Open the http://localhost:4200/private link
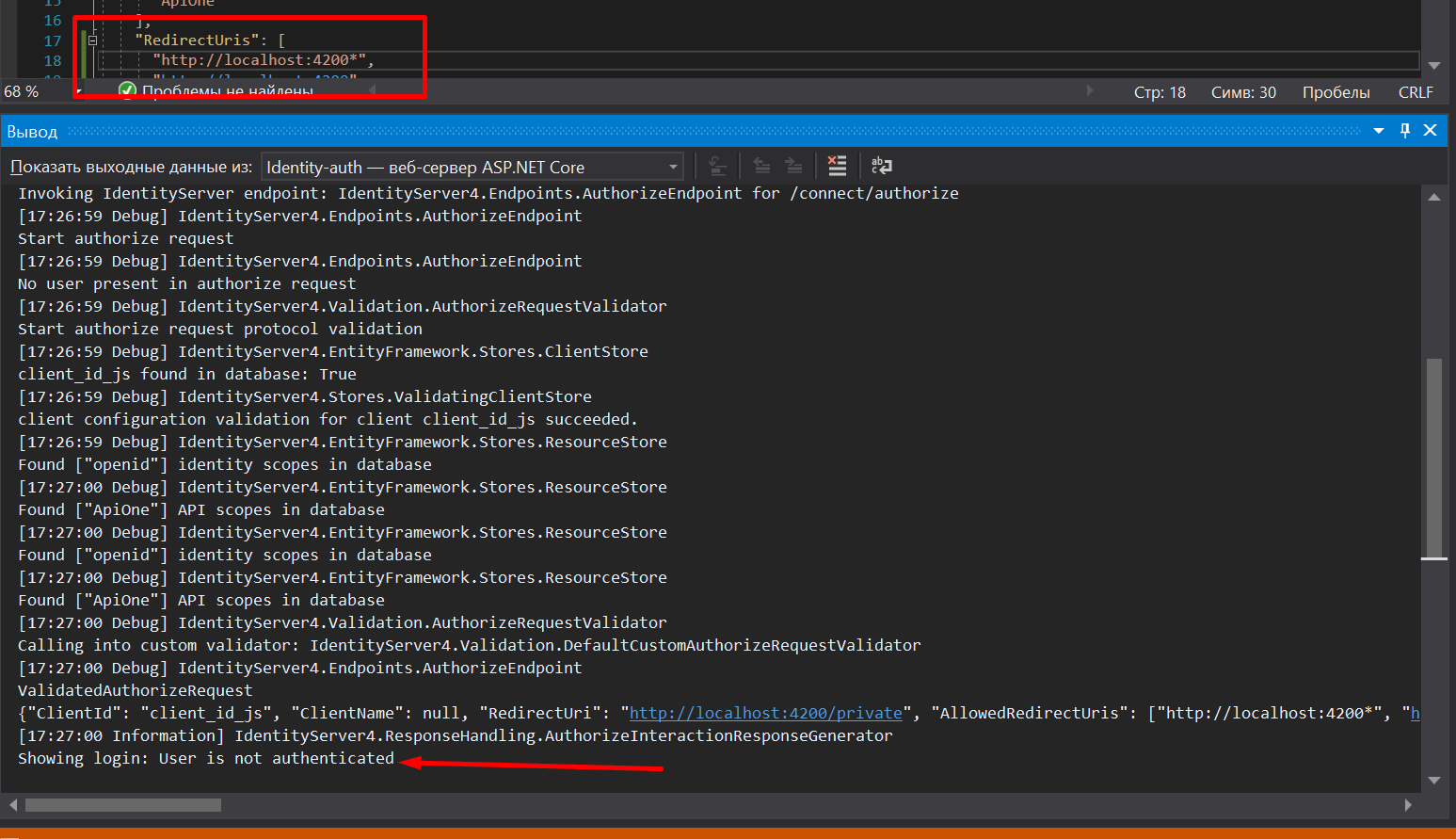Screen dimensions: 1456x839 pyautogui.click(x=765, y=713)
